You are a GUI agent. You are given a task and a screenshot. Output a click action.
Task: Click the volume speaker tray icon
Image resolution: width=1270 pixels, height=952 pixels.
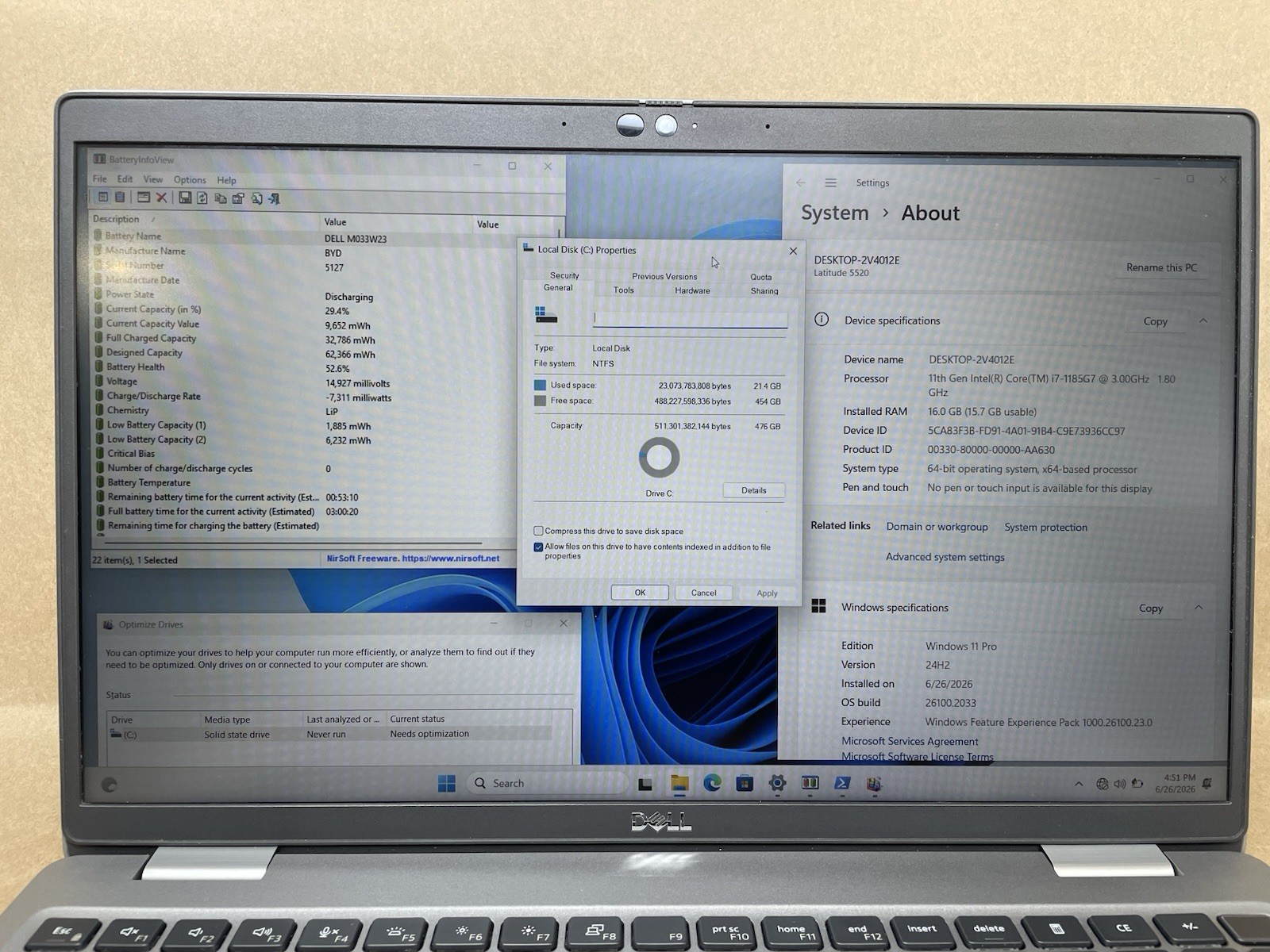[x=1120, y=784]
